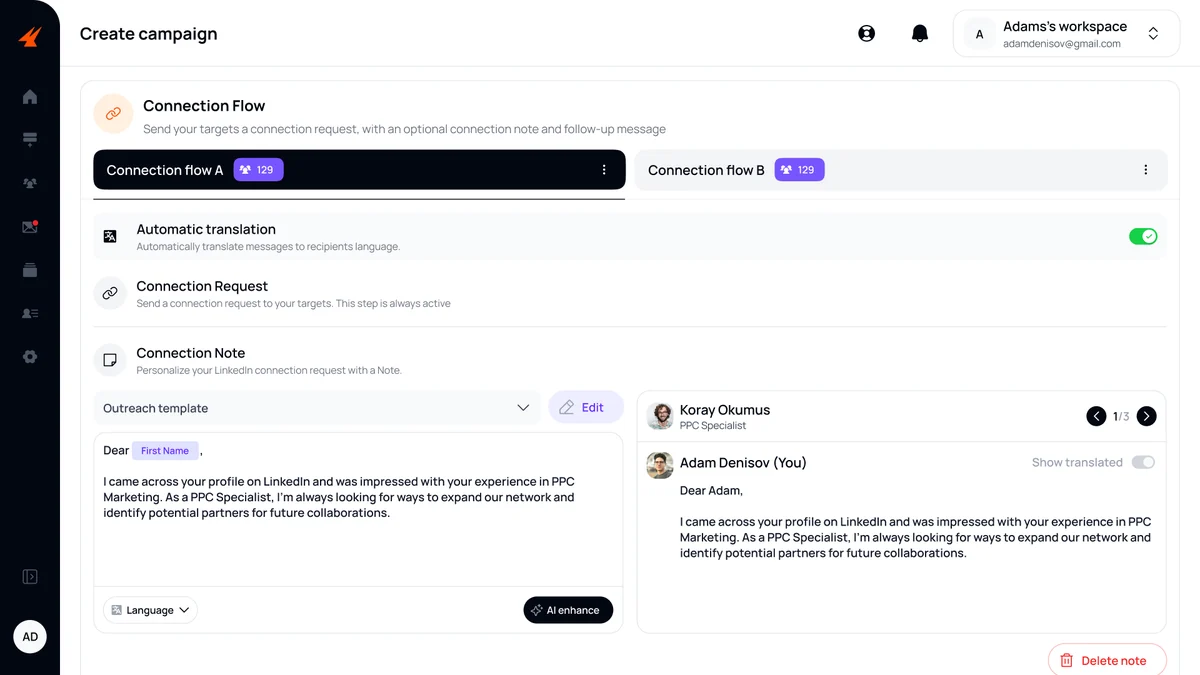Screen dimensions: 1200x675
Task: Click the network people icon in sidebar
Action: 30,184
